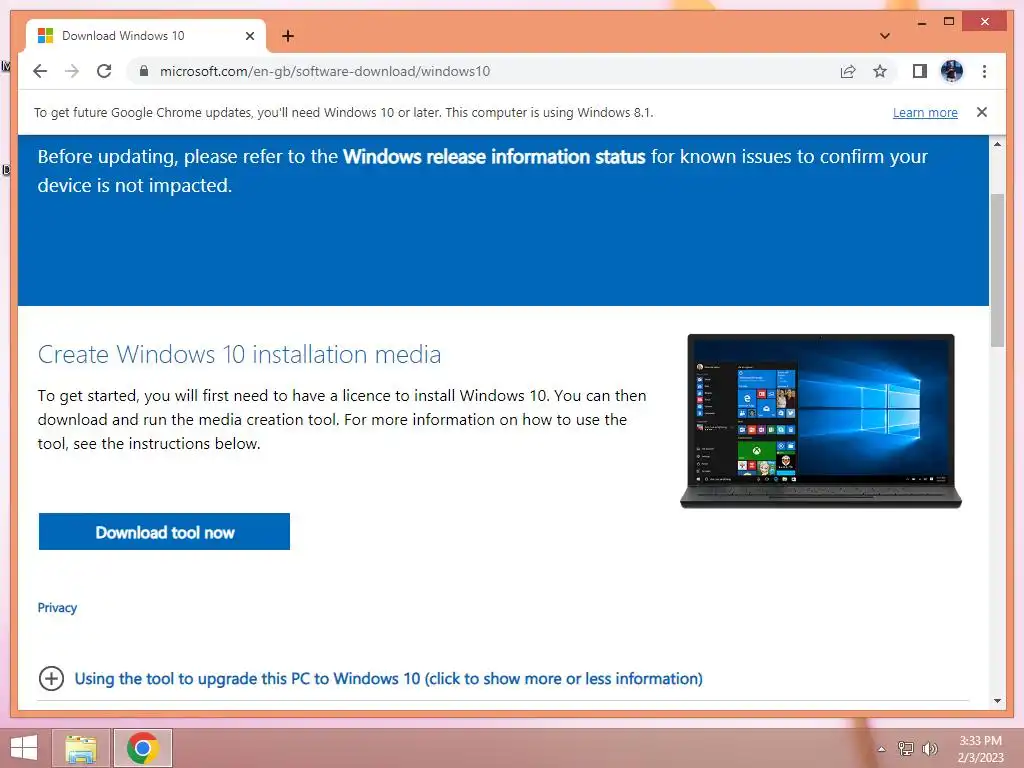Open the taskbar clock showing 3:33 PM

point(980,749)
